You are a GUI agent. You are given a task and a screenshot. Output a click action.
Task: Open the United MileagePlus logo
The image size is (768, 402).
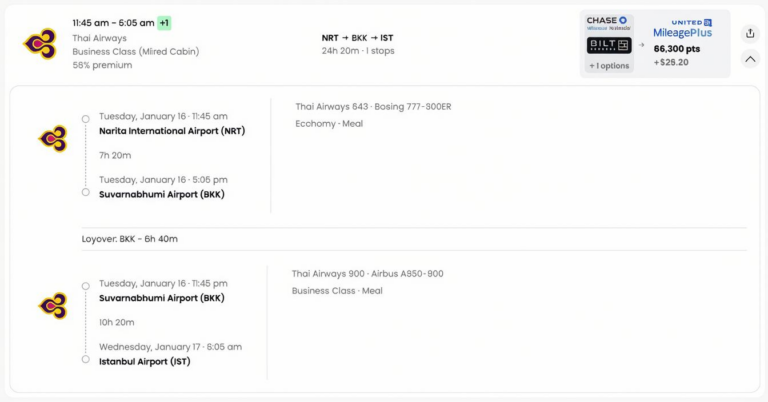tap(691, 28)
